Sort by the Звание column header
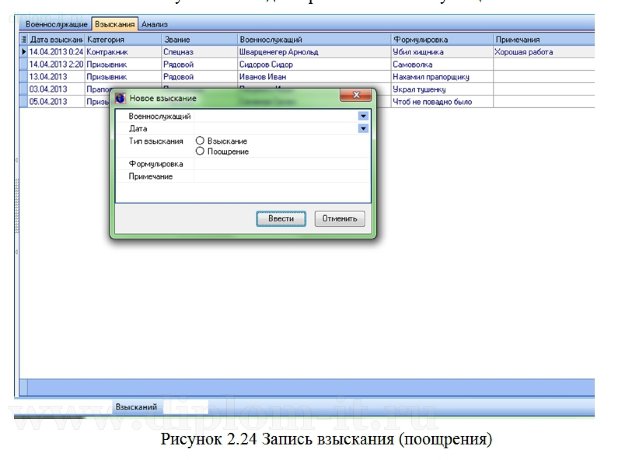This screenshot has height=460, width=639. coord(199,40)
